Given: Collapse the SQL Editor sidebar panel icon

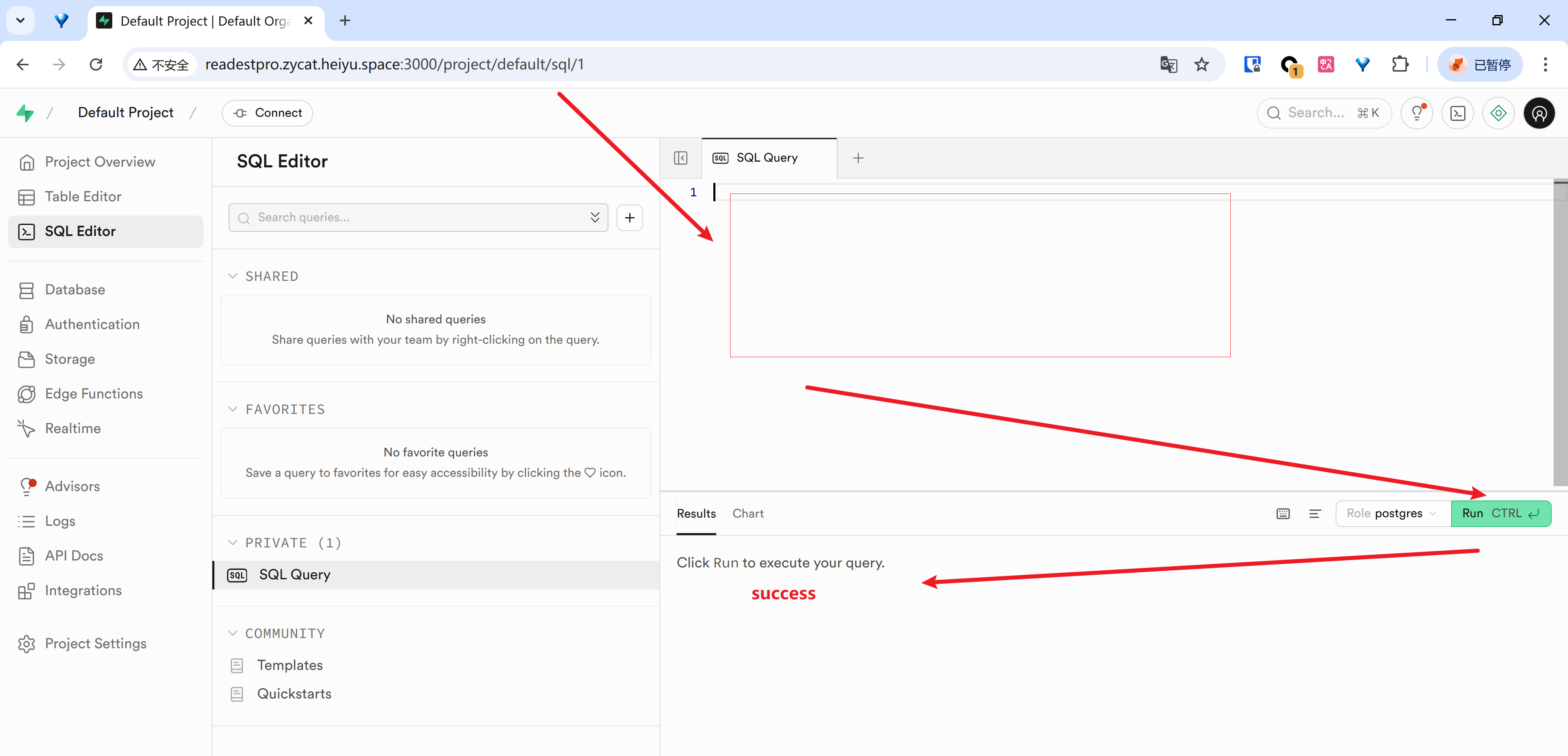Looking at the screenshot, I should [x=681, y=158].
